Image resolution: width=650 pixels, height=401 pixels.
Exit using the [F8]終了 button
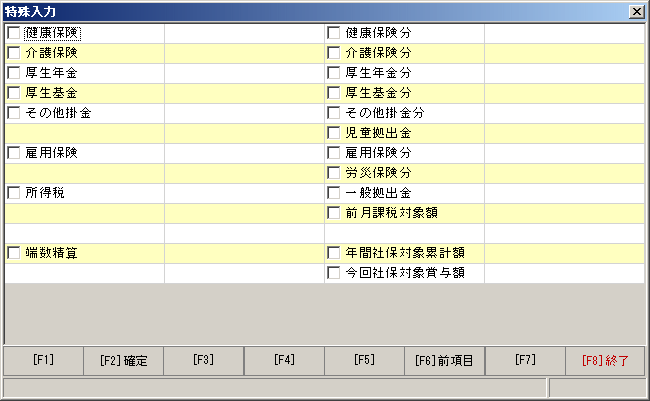(605, 361)
